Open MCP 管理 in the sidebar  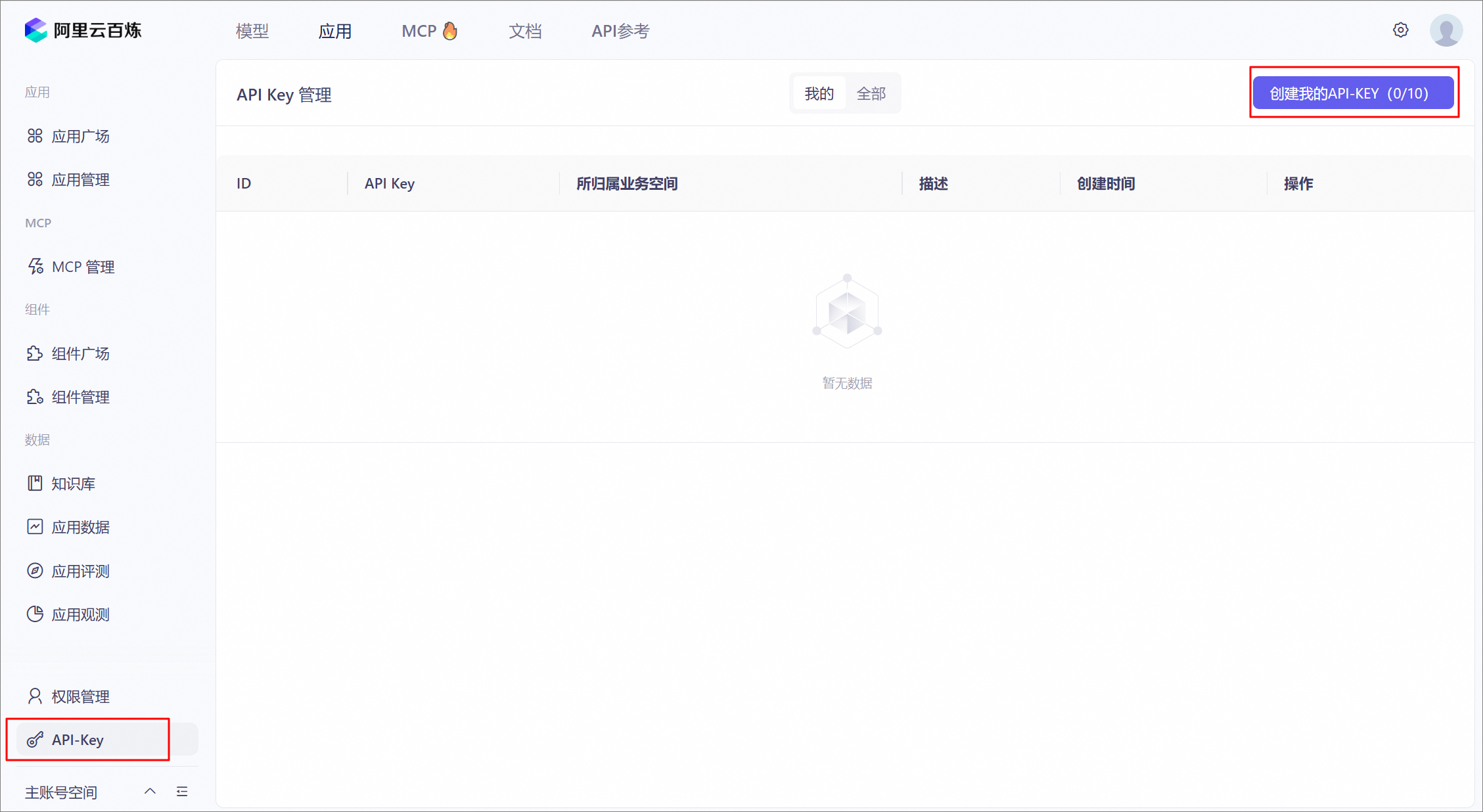coord(83,267)
